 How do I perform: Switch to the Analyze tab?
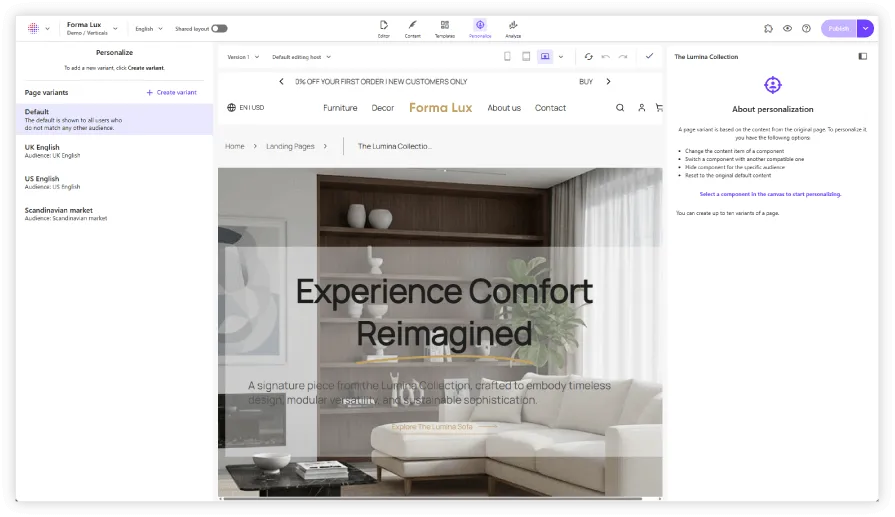tap(513, 29)
